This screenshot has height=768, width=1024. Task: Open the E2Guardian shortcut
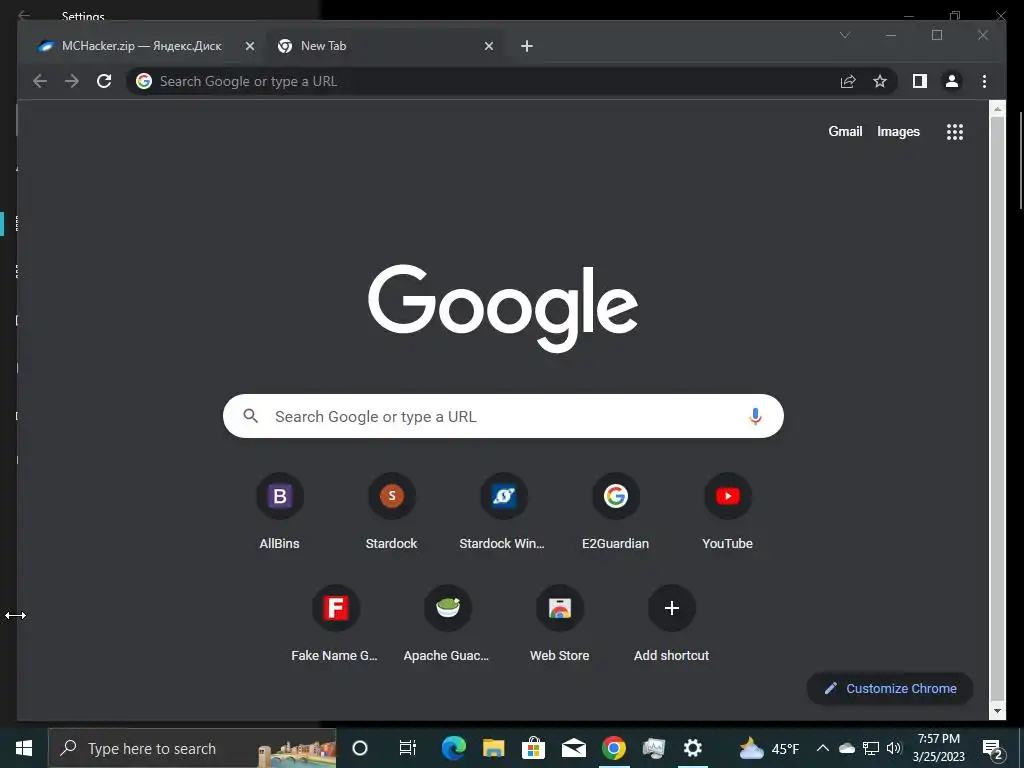[615, 513]
